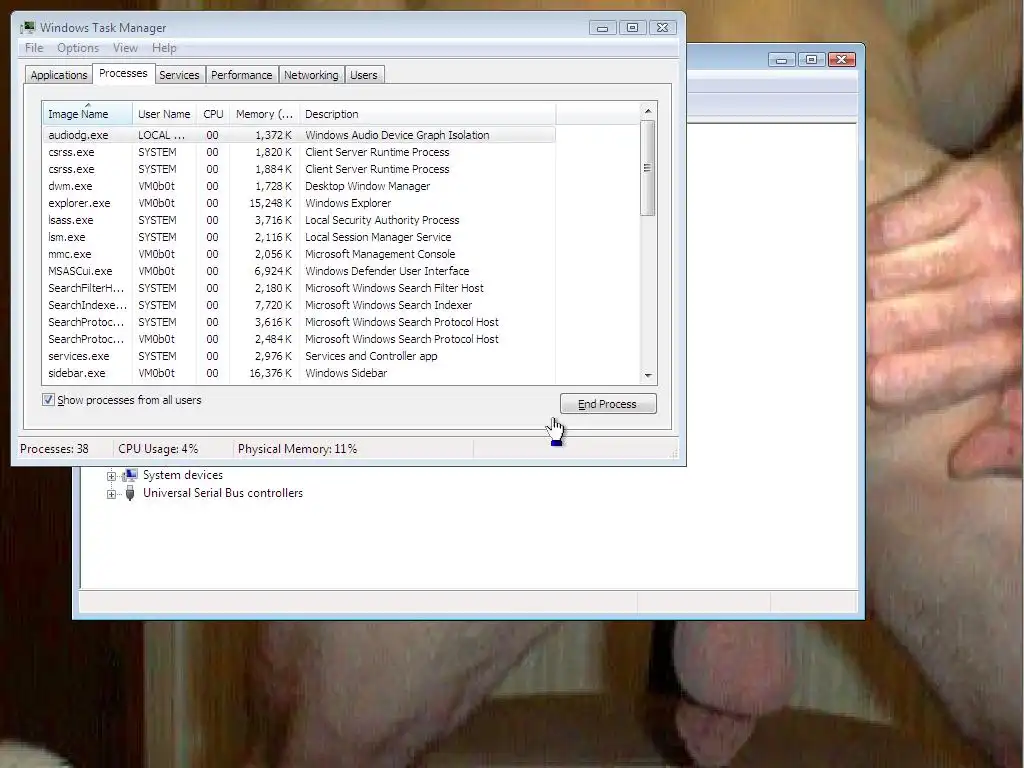Select csrss.exe row with 1,820 K memory

(299, 152)
